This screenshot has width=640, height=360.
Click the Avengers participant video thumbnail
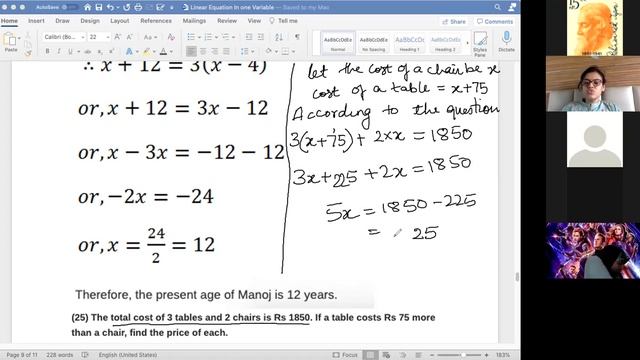593,251
